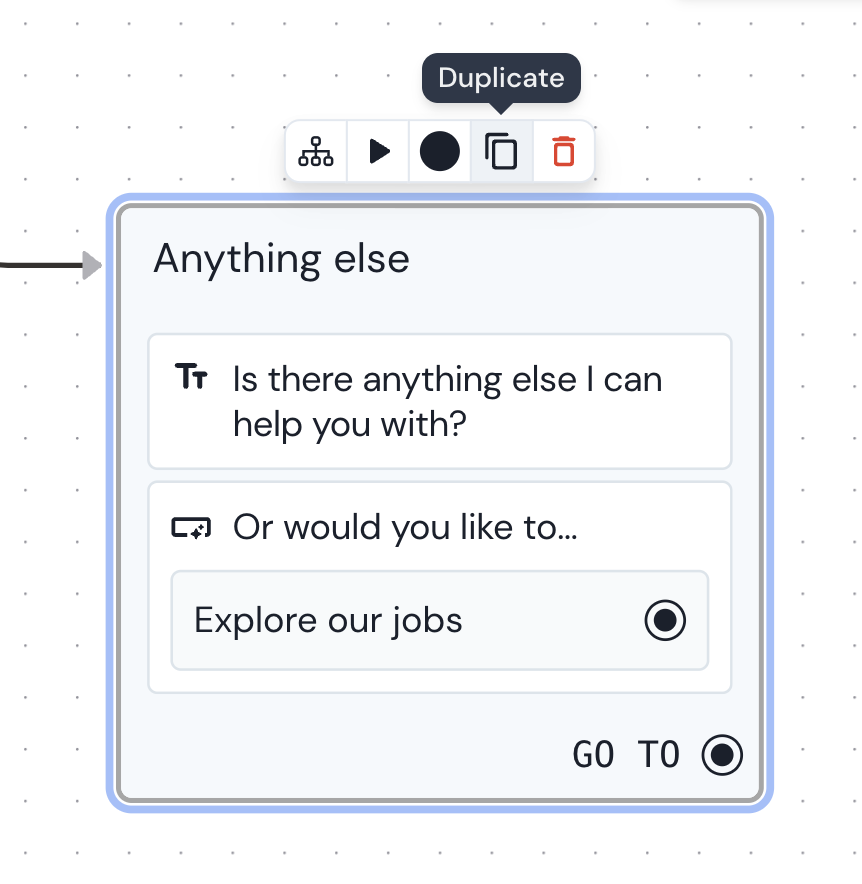Click the buttons step icon

click(x=191, y=527)
